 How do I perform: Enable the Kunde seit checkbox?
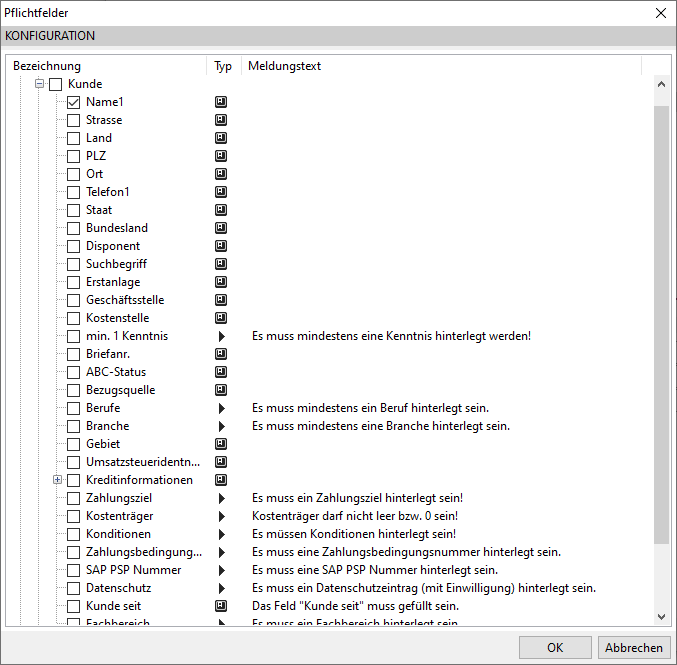[73, 606]
